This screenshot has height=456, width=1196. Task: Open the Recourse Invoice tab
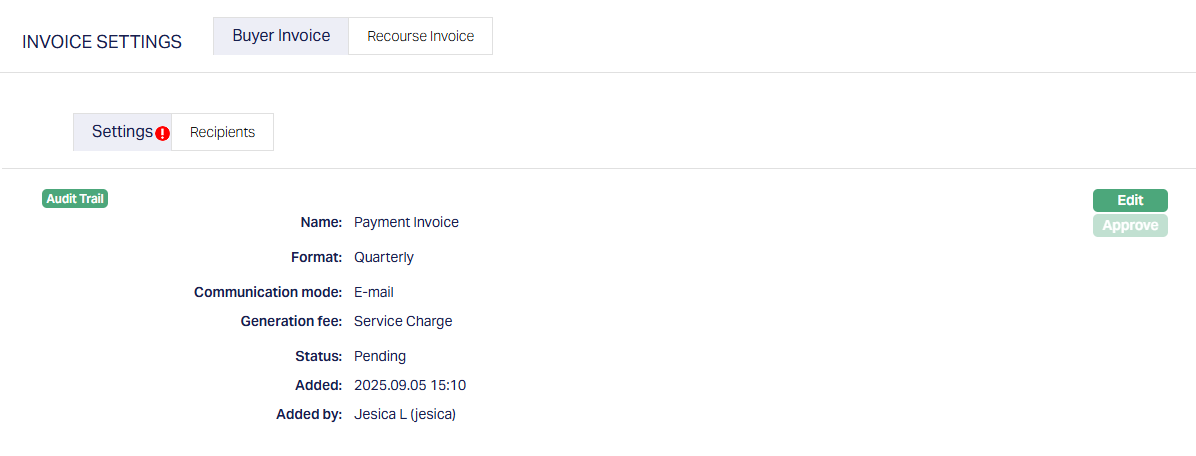tap(420, 36)
